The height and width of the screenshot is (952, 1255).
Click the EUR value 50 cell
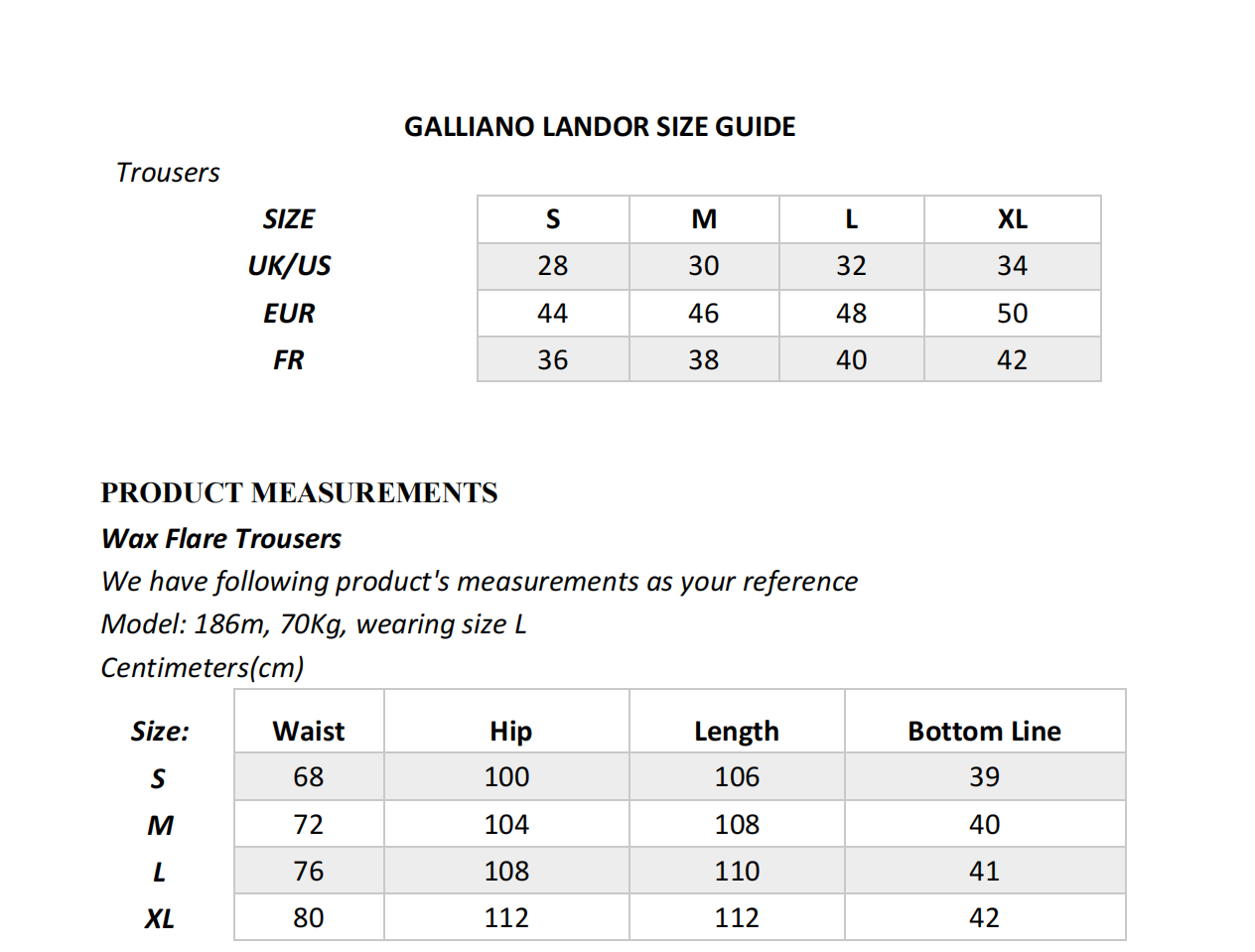point(1012,314)
